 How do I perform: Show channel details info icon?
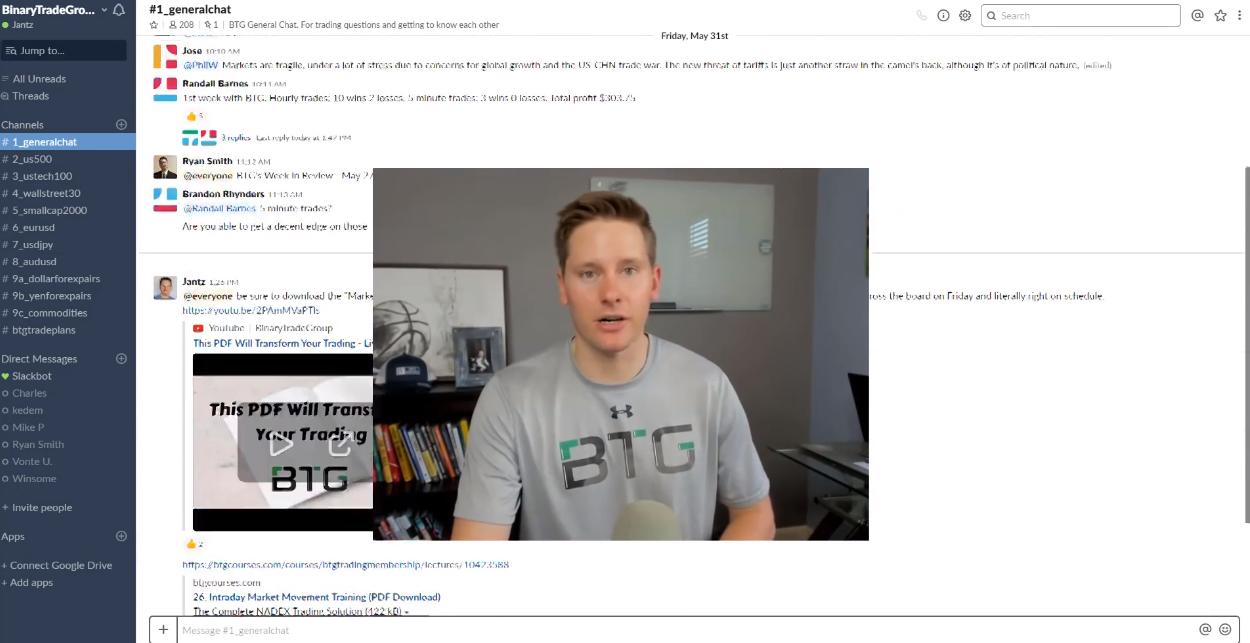coord(943,15)
